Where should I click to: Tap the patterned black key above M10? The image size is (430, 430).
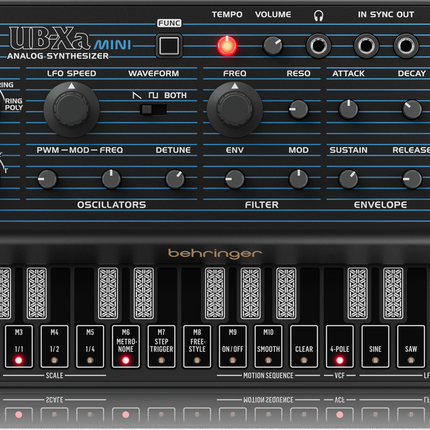(x=251, y=293)
